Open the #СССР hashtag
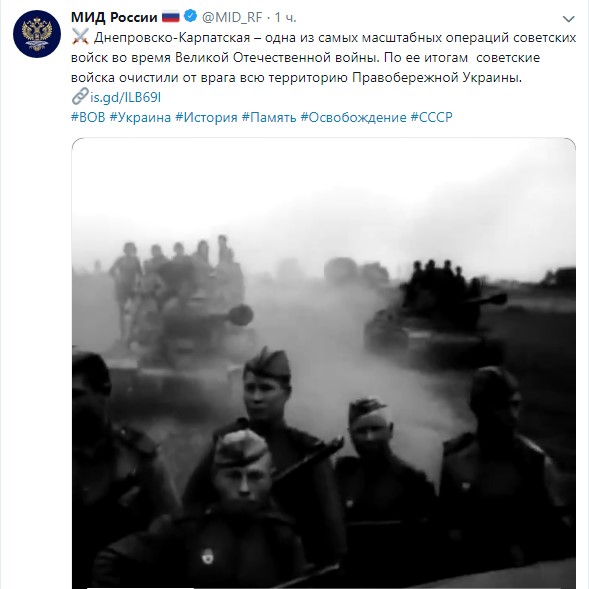The width and height of the screenshot is (589, 589). pyautogui.click(x=431, y=117)
